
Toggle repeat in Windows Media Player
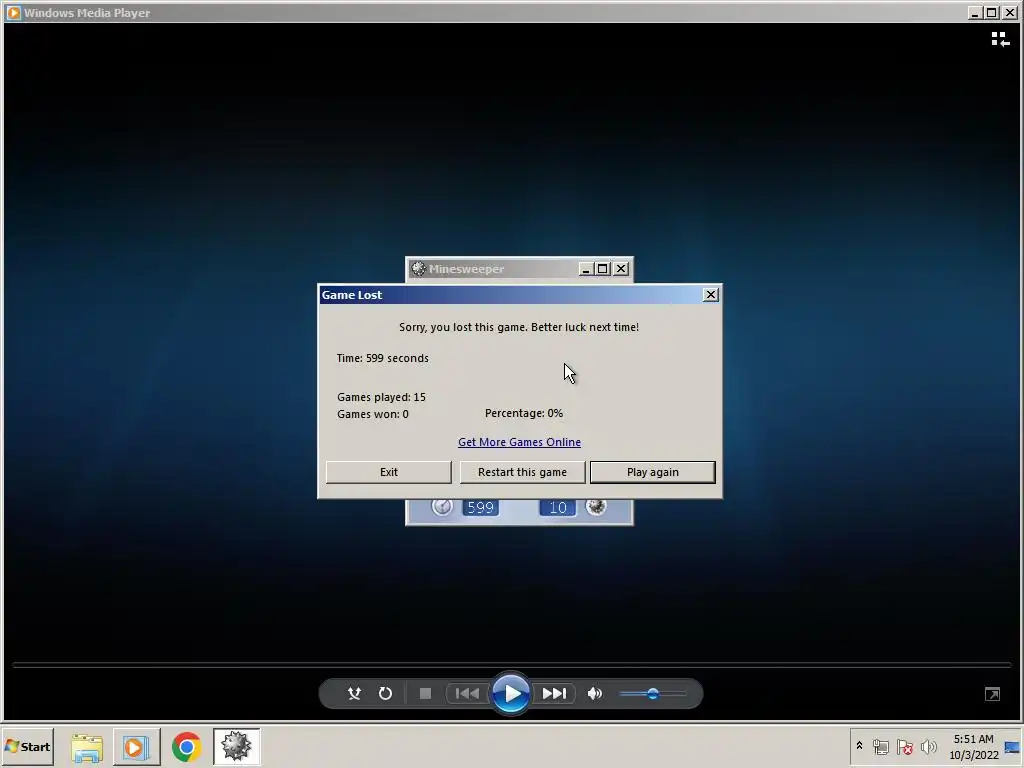click(x=385, y=694)
